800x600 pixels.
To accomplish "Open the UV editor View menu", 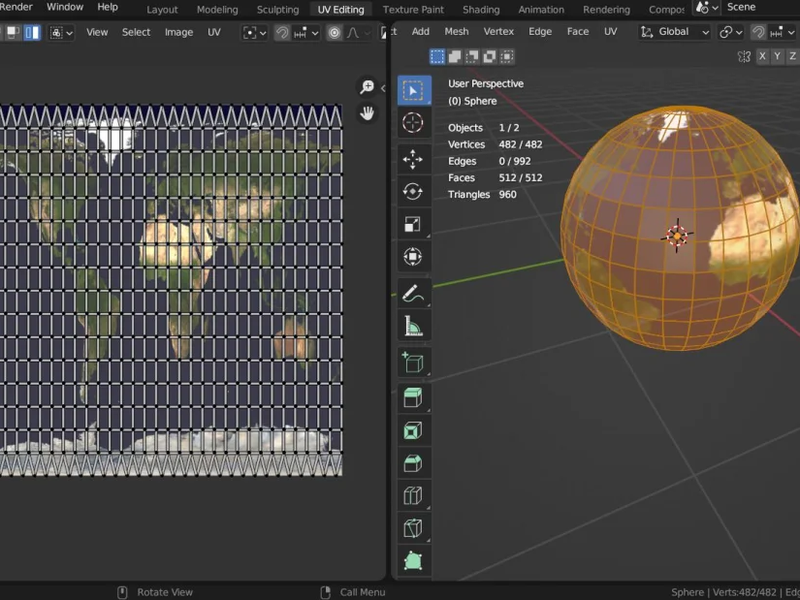I will [x=97, y=32].
